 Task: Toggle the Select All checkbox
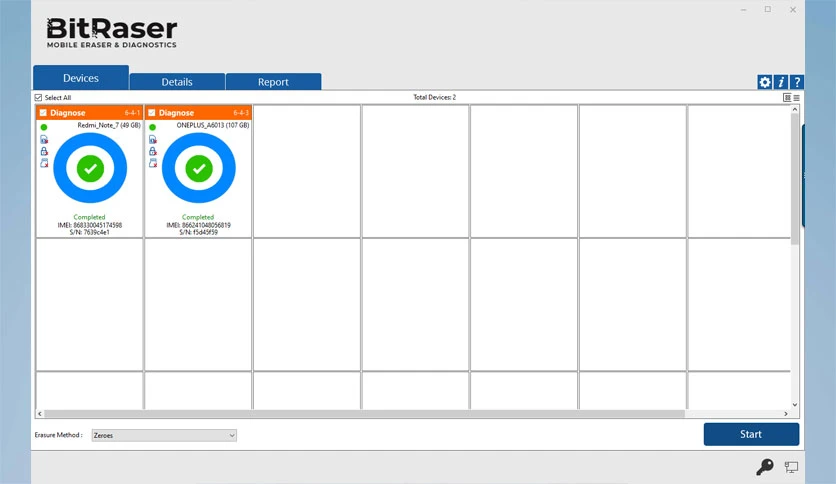(x=38, y=98)
